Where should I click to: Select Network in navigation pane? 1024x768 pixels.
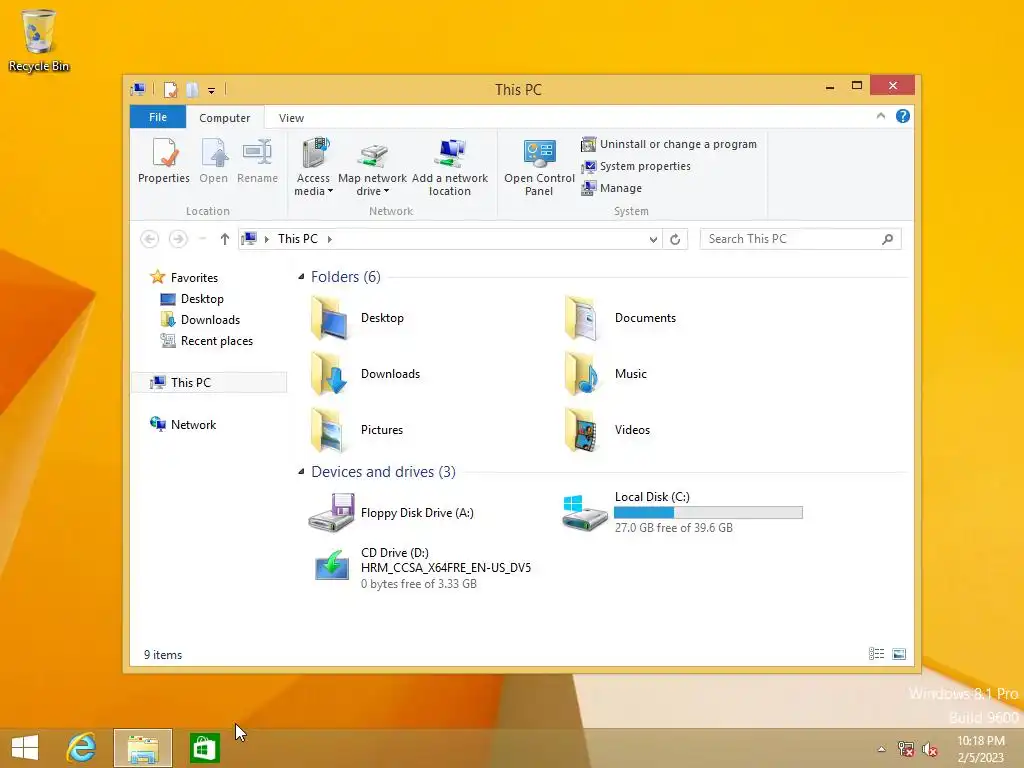point(183,424)
